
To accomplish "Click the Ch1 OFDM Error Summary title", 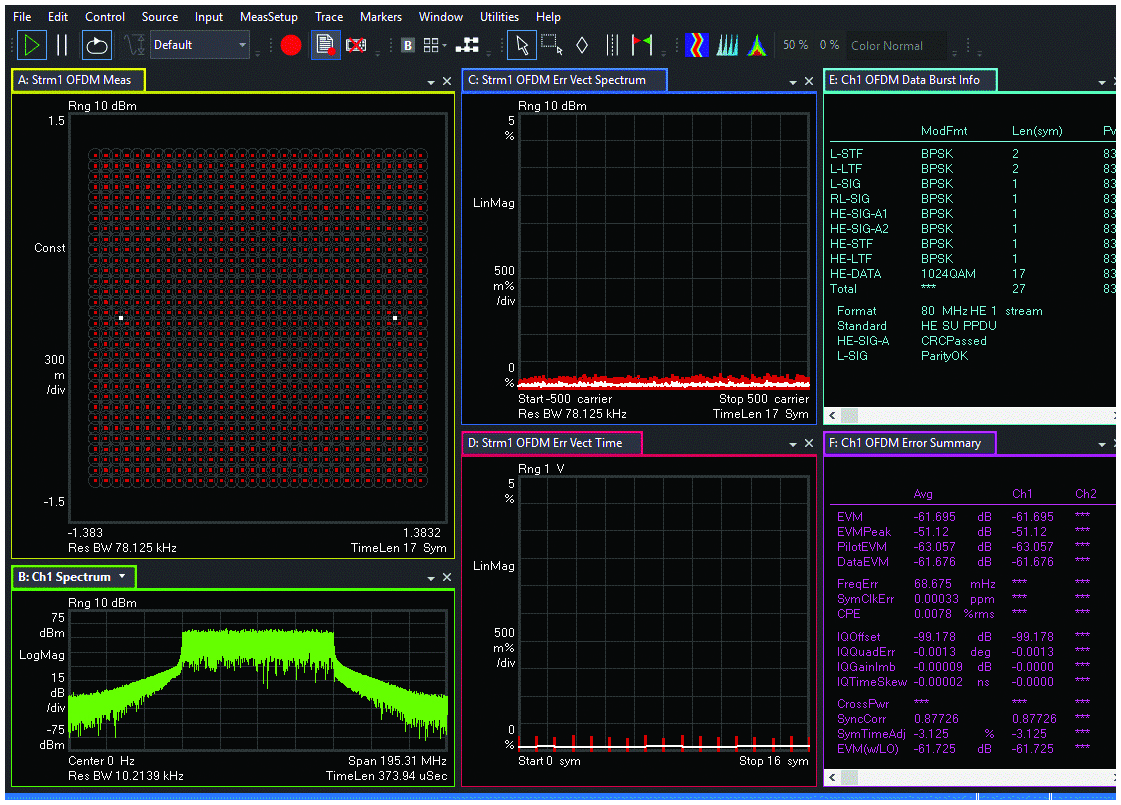I will 909,443.
